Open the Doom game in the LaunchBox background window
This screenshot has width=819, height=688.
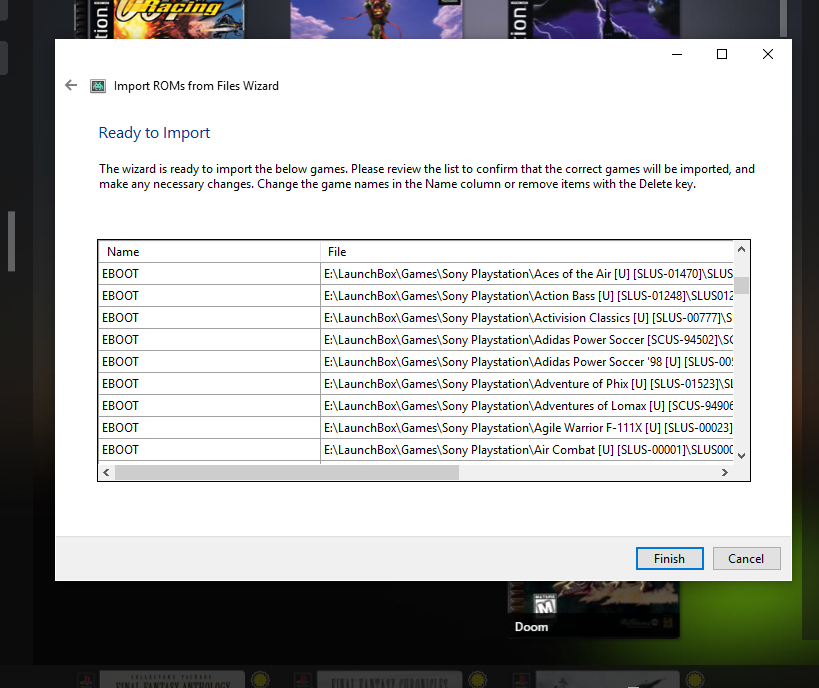coord(593,610)
